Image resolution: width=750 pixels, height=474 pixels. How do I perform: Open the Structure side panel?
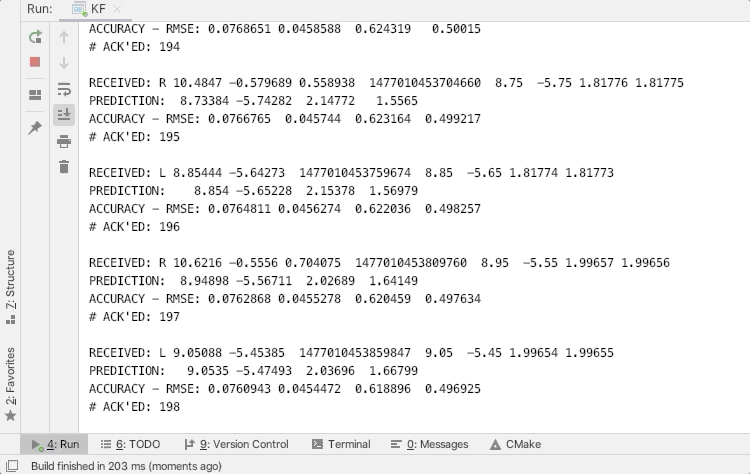click(x=11, y=287)
